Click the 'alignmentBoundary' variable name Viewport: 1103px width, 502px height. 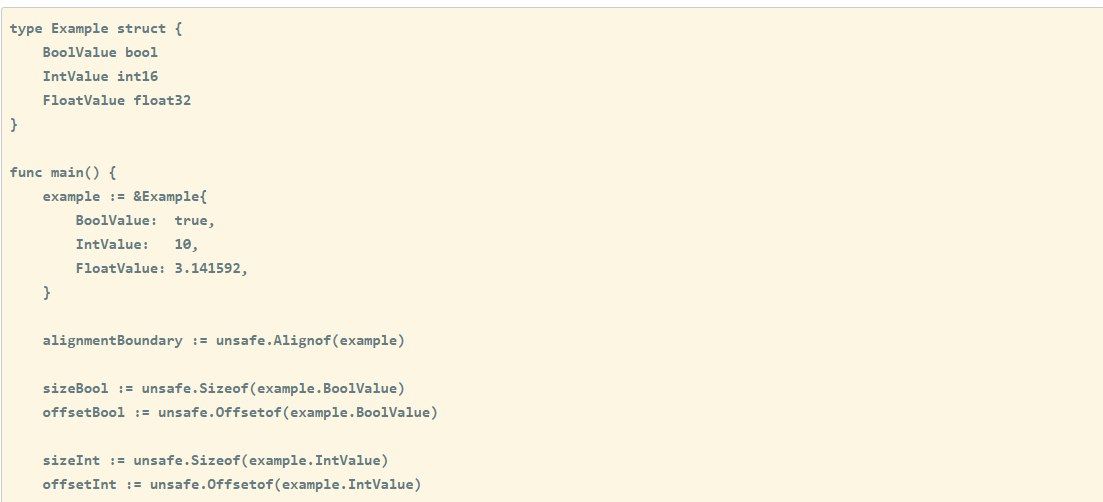(112, 340)
